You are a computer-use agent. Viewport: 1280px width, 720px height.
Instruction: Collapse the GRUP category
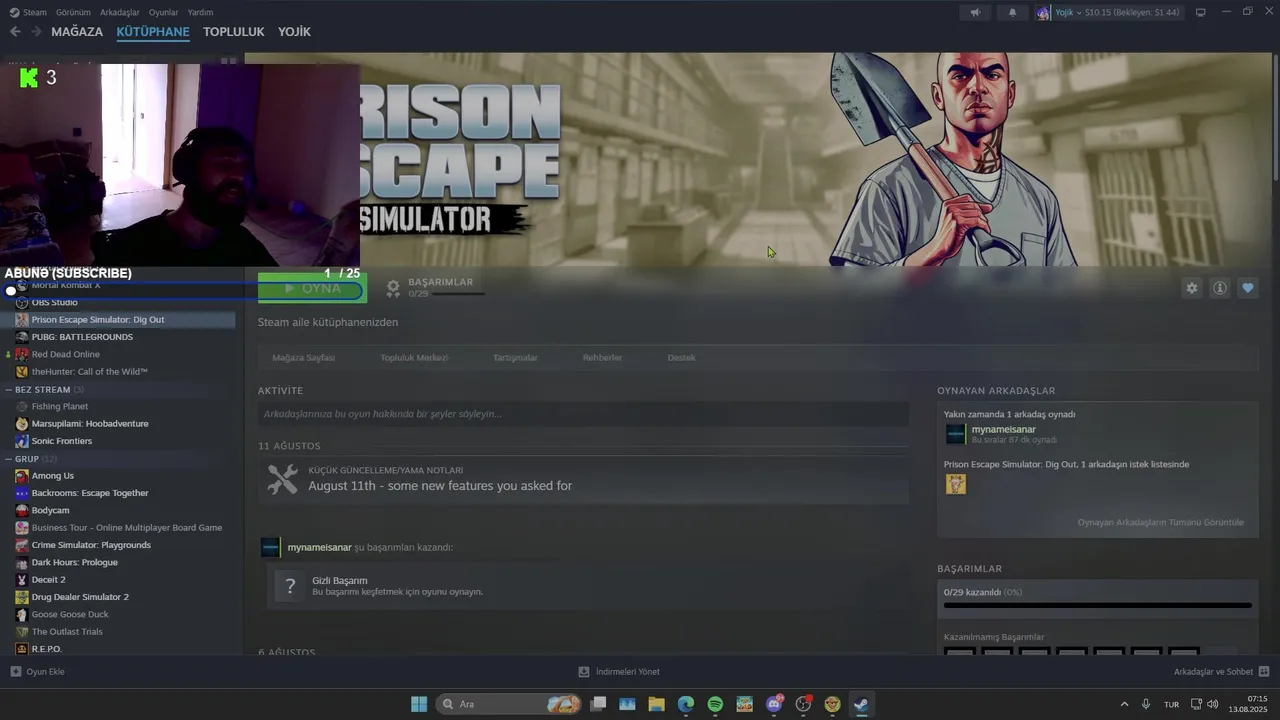(x=9, y=459)
